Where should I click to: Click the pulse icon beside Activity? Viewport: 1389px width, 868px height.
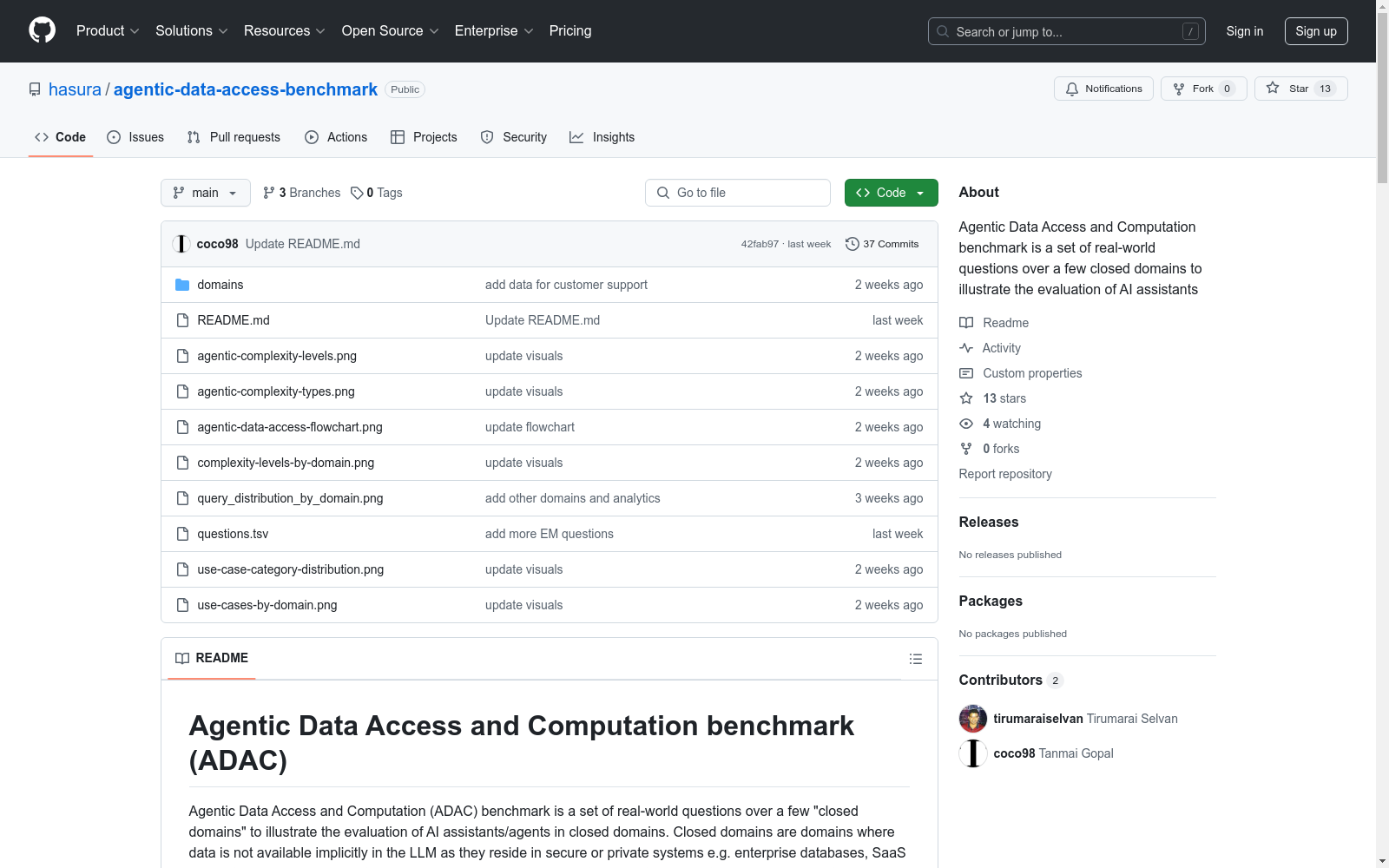coord(966,348)
